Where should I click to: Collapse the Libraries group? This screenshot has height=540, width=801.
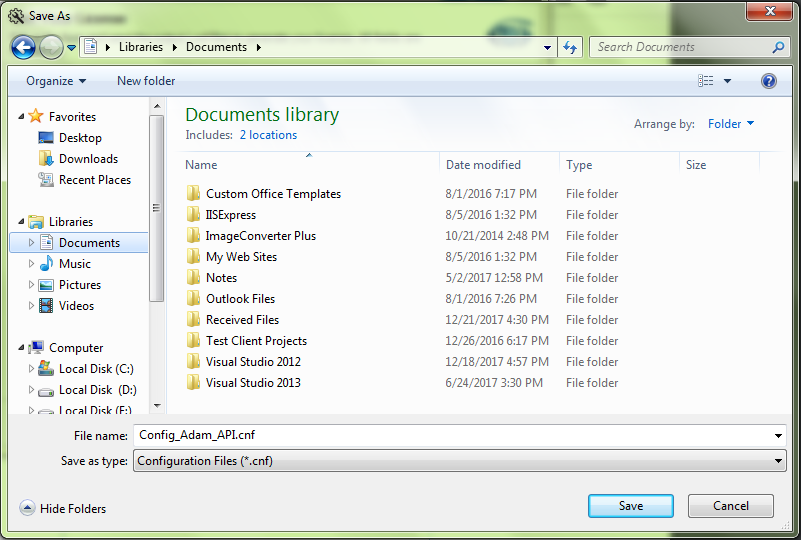click(x=21, y=222)
